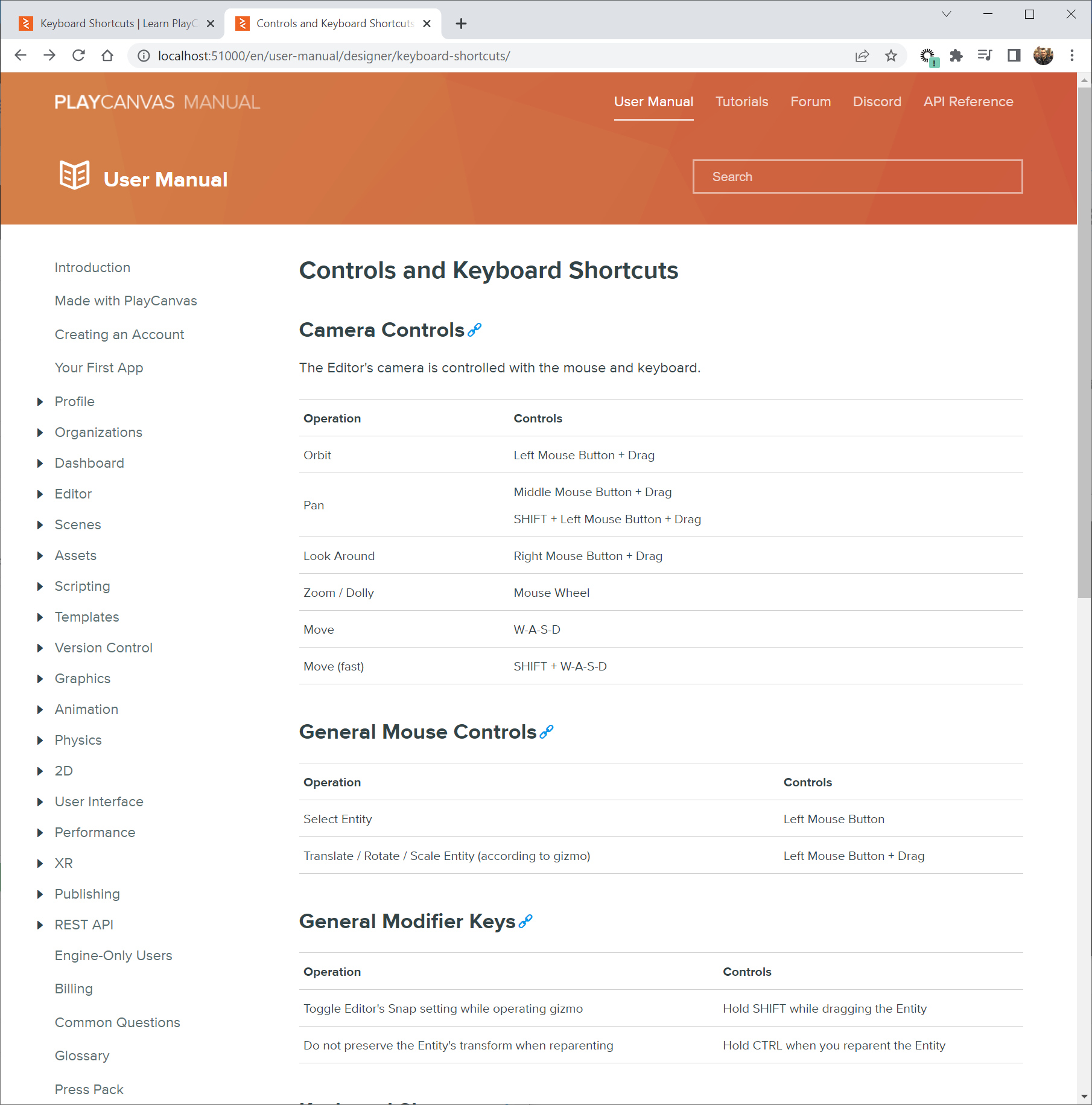1092x1105 pixels.
Task: Click the scrollbar down arrow
Action: tap(1084, 1097)
